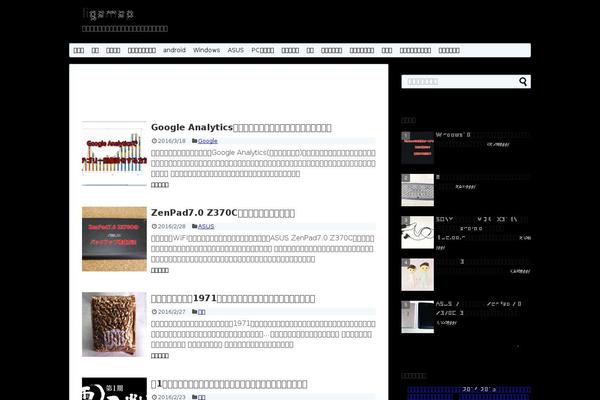Click the date text 2016/3/18

(x=171, y=141)
